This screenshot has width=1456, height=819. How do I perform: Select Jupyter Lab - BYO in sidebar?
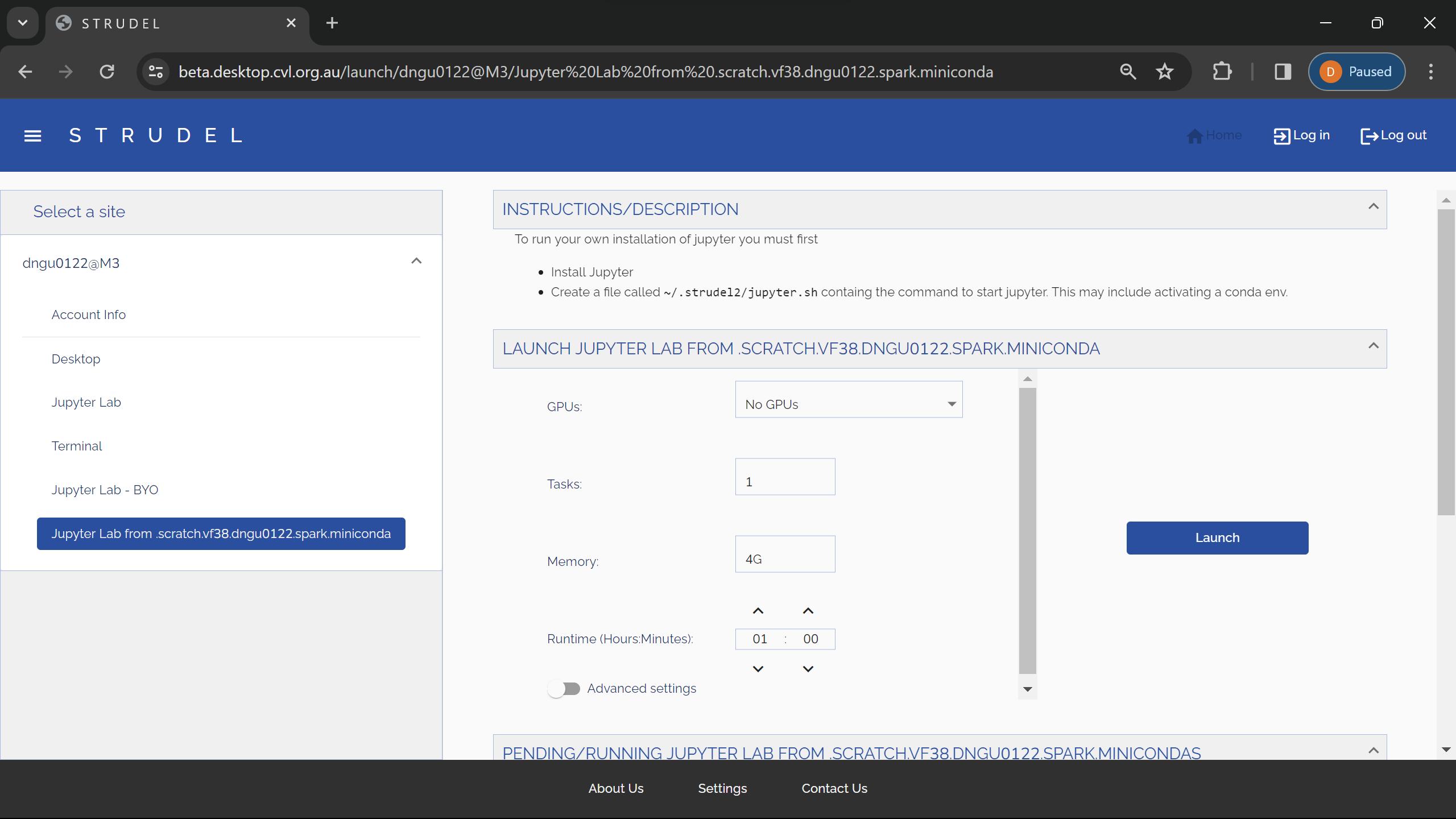coord(105,490)
